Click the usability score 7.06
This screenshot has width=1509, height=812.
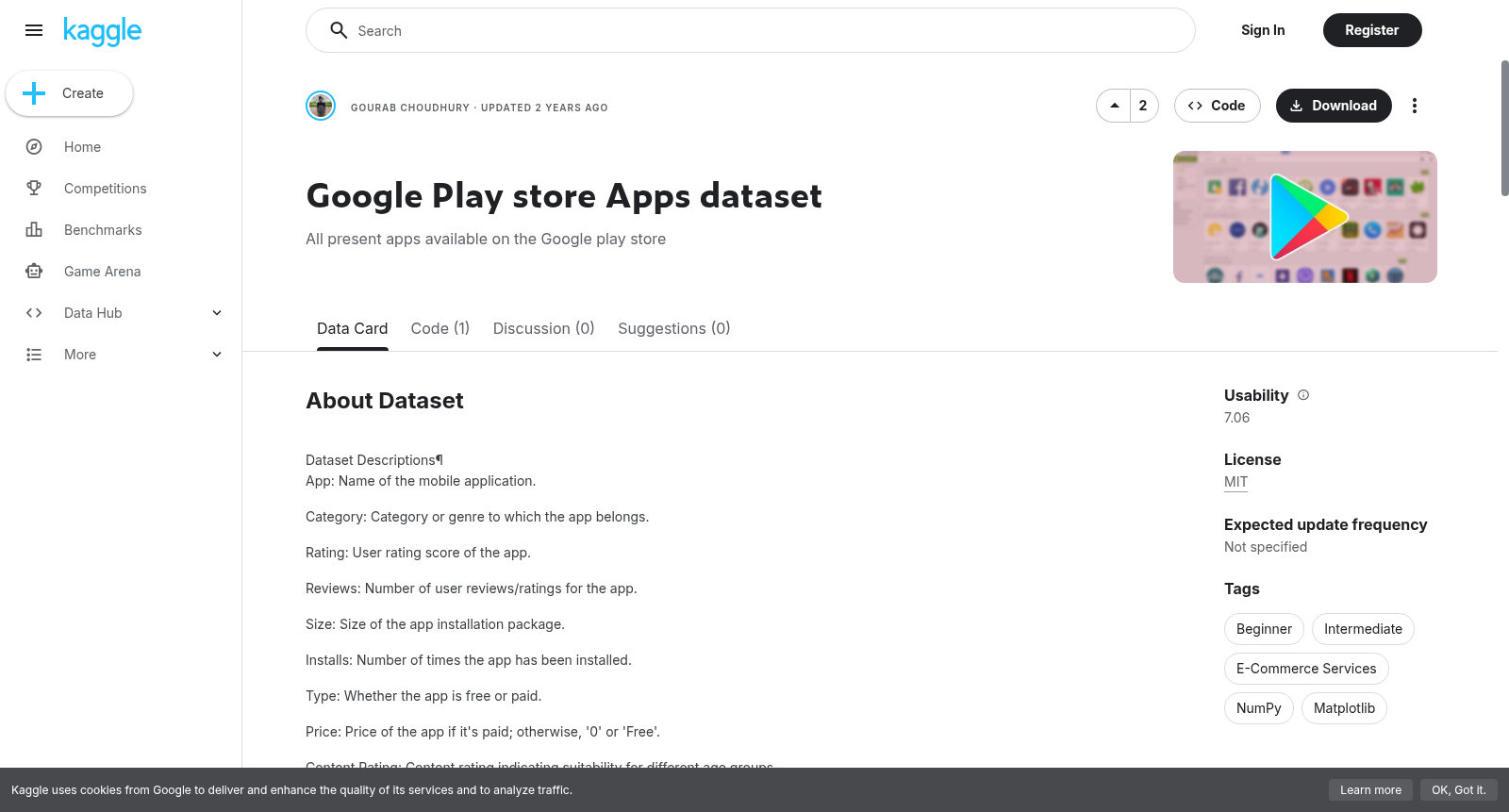point(1236,418)
